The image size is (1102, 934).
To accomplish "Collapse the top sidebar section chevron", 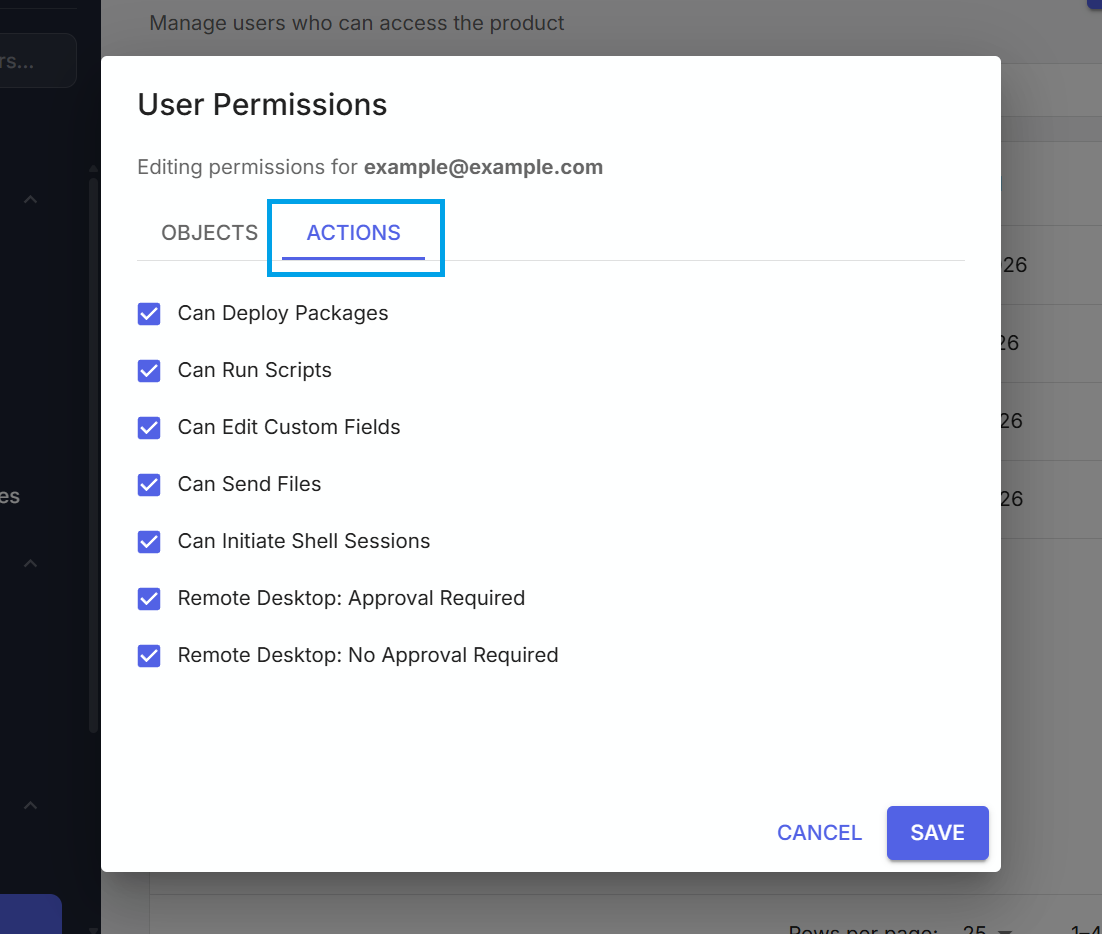I will pyautogui.click(x=30, y=199).
